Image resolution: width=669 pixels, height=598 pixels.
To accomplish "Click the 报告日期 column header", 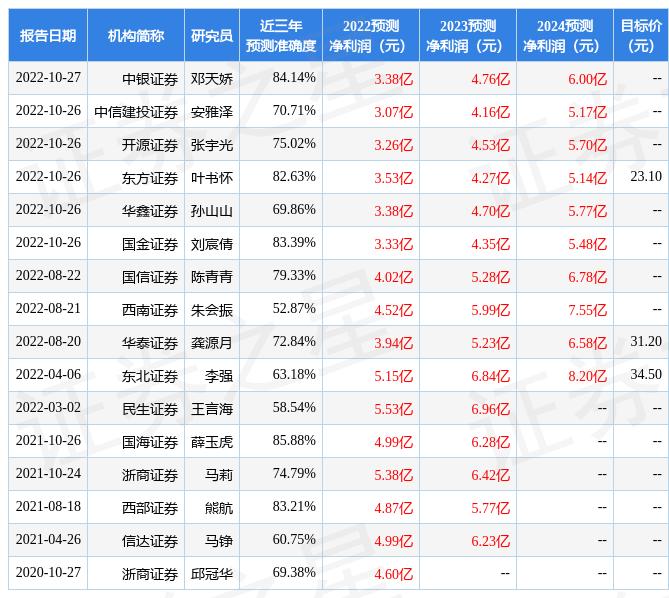I will [x=48, y=35].
